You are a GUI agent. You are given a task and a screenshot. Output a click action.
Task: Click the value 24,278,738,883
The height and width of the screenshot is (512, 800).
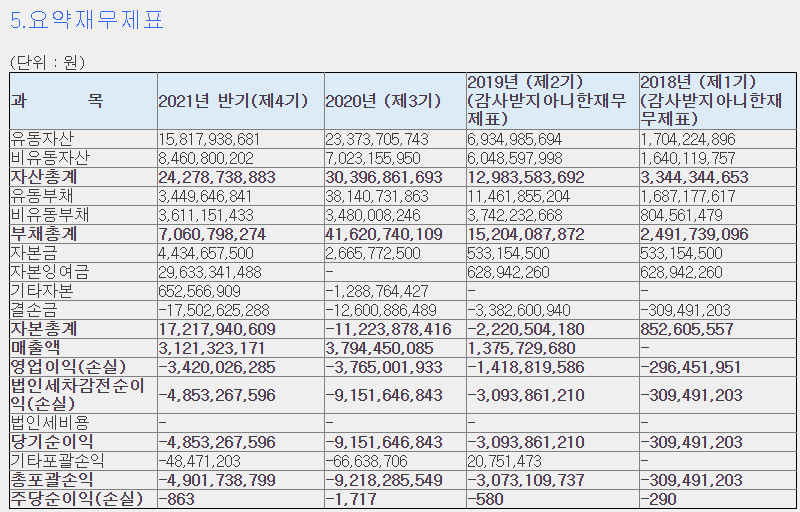point(217,177)
